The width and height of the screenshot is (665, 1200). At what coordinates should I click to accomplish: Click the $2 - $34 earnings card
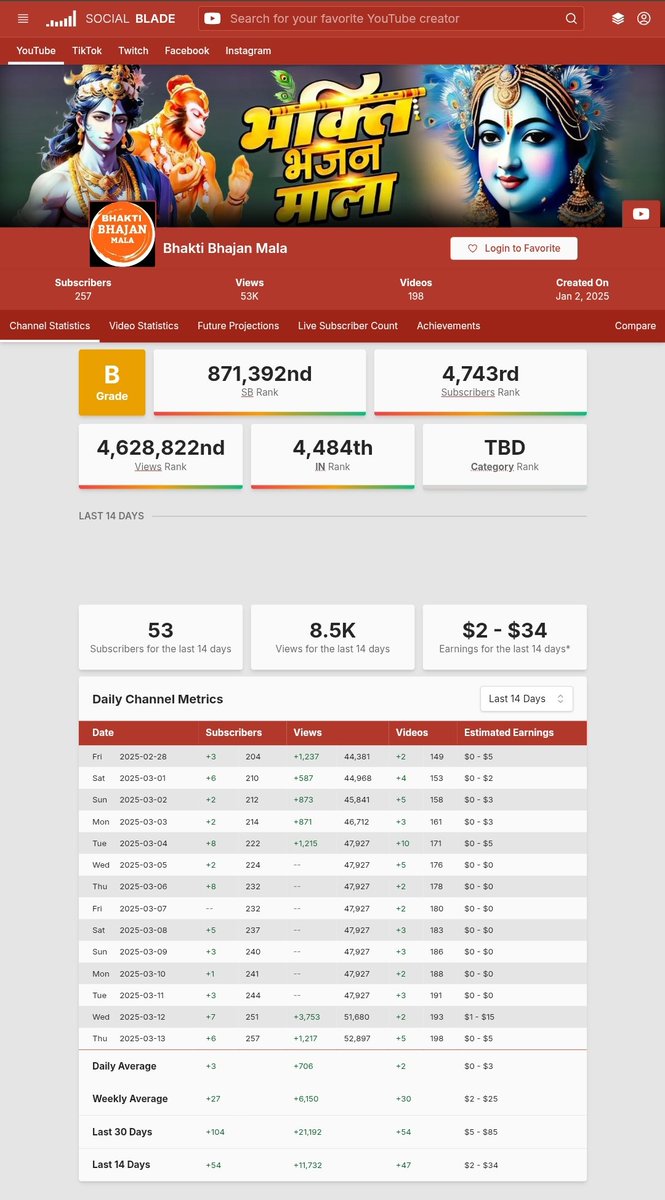[505, 637]
